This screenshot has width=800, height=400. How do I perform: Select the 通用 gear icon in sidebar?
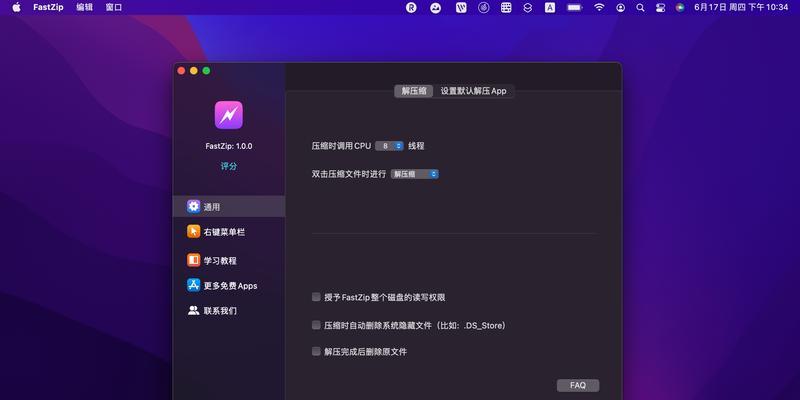193,206
